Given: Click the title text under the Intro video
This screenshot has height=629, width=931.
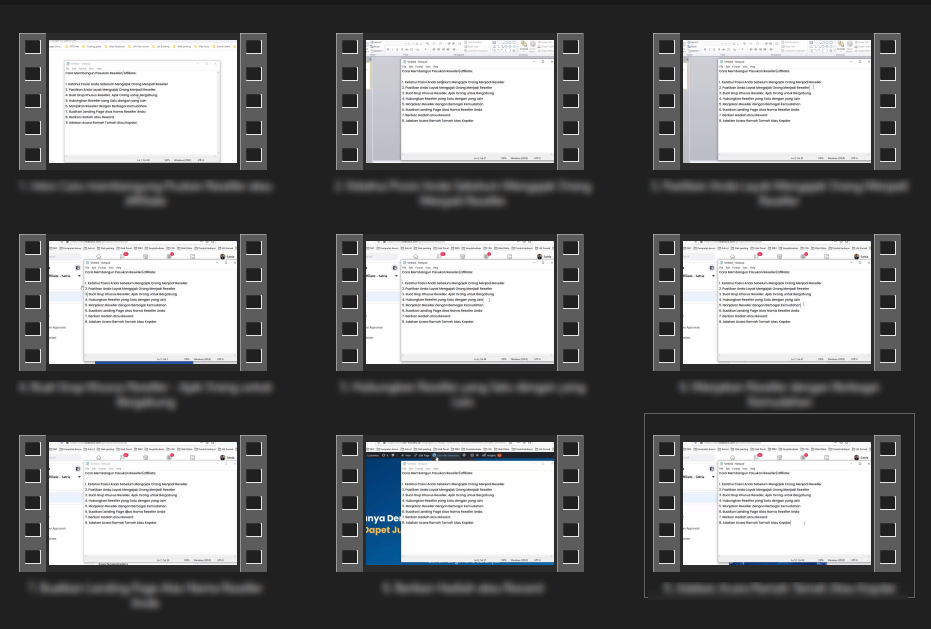Looking at the screenshot, I should pyautogui.click(x=141, y=193).
